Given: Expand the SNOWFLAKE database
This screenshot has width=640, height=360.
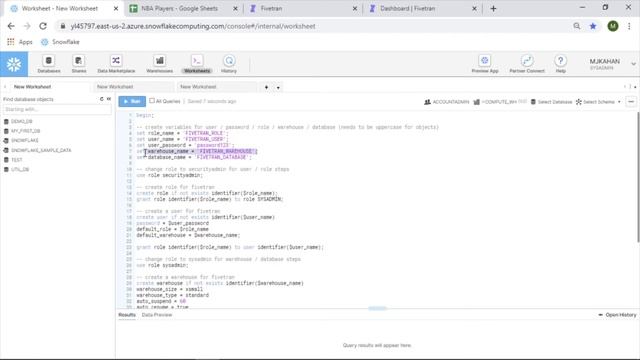Looking at the screenshot, I should (21, 140).
